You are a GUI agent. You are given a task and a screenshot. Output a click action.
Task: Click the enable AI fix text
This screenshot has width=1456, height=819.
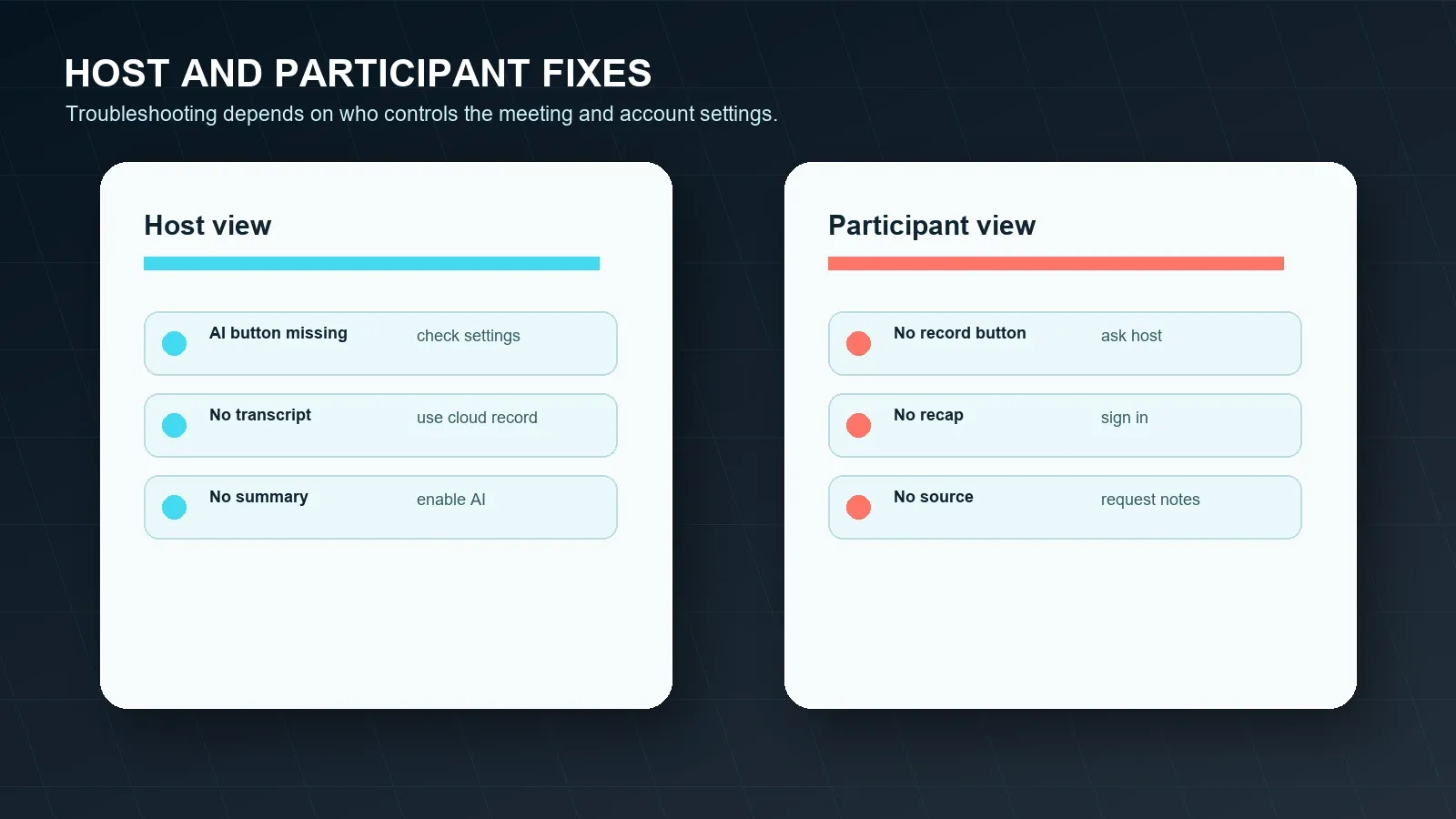(x=451, y=500)
